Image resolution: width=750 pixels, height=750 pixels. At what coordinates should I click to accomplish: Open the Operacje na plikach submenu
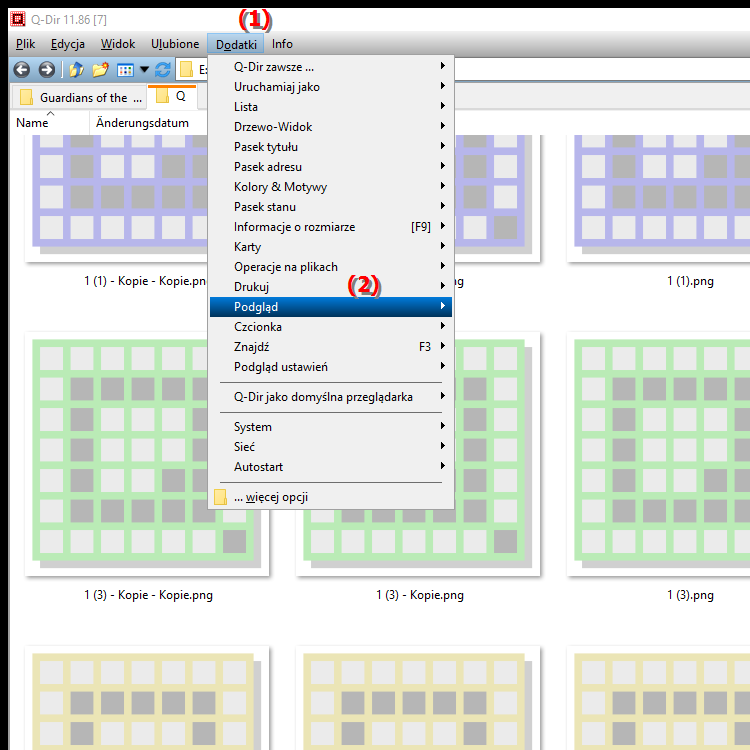(331, 267)
